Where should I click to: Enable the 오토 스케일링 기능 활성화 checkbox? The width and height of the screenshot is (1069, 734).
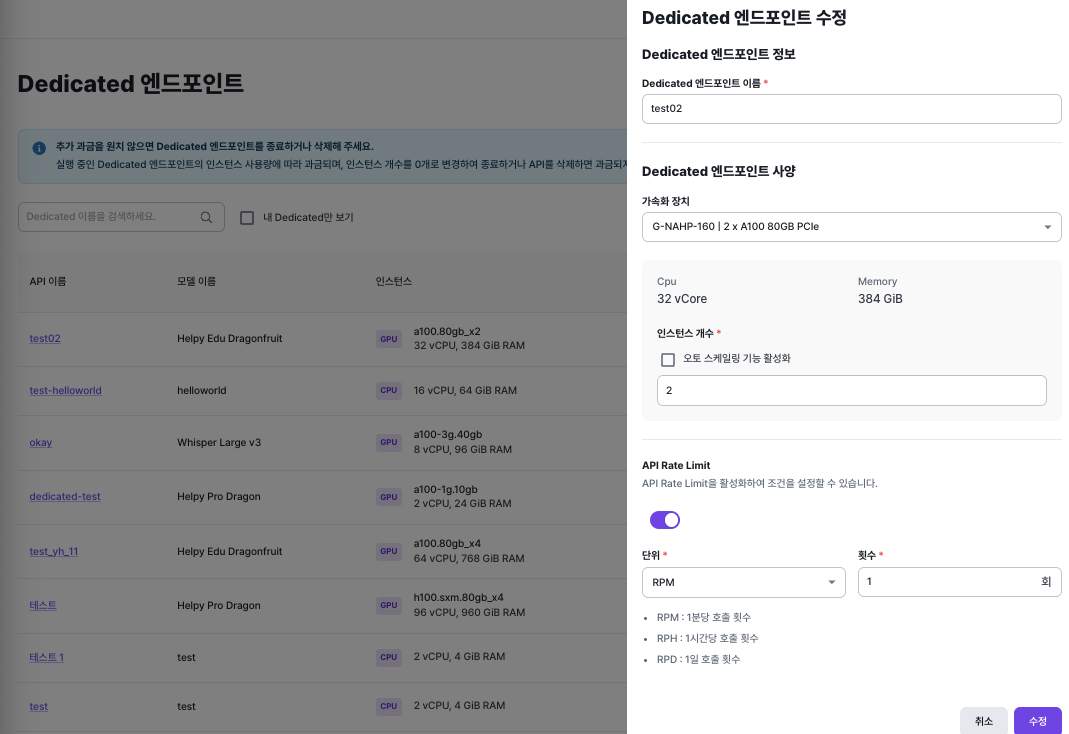click(668, 360)
